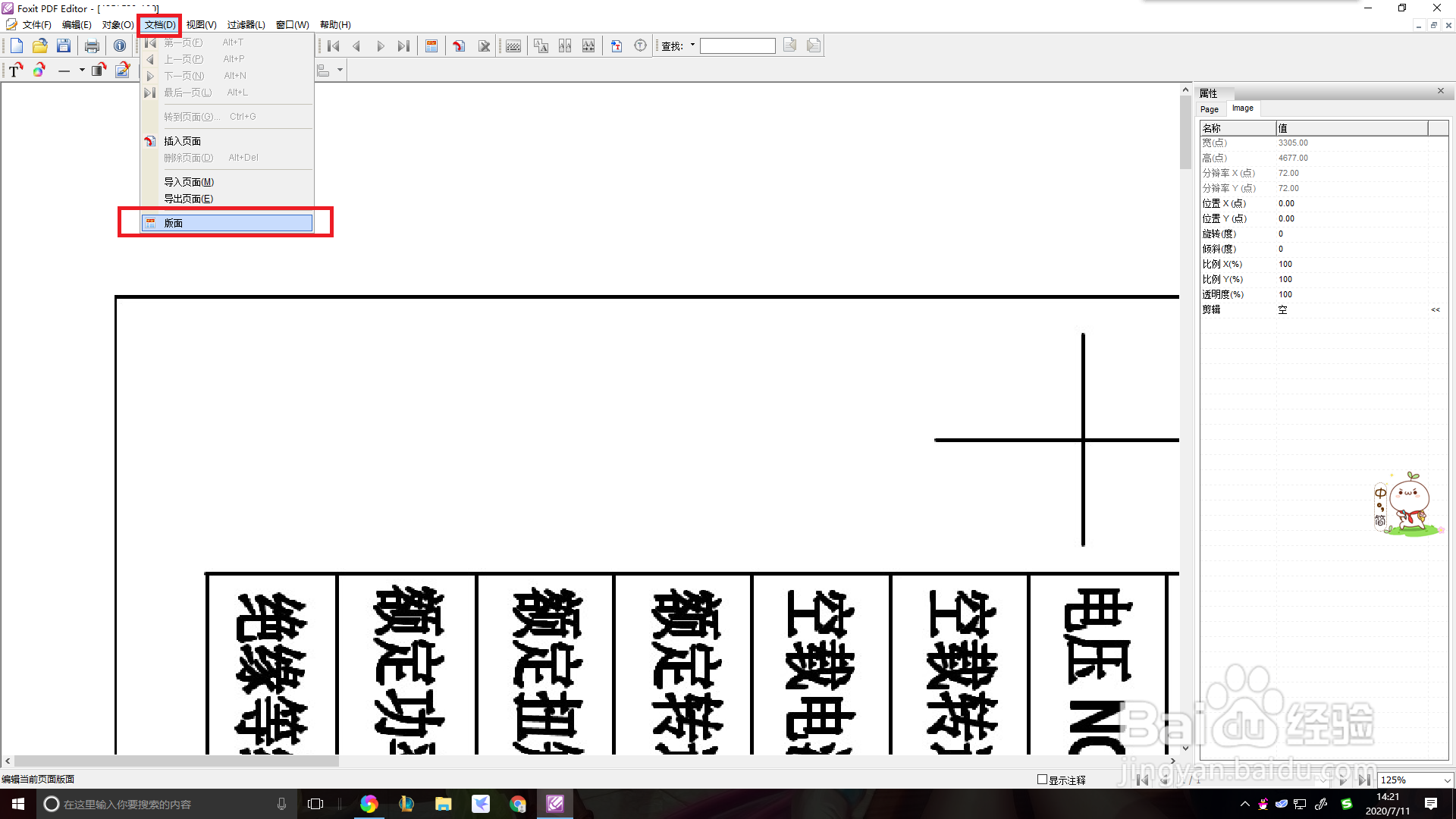
Task: Click the red undo arrow icon
Action: (x=459, y=45)
